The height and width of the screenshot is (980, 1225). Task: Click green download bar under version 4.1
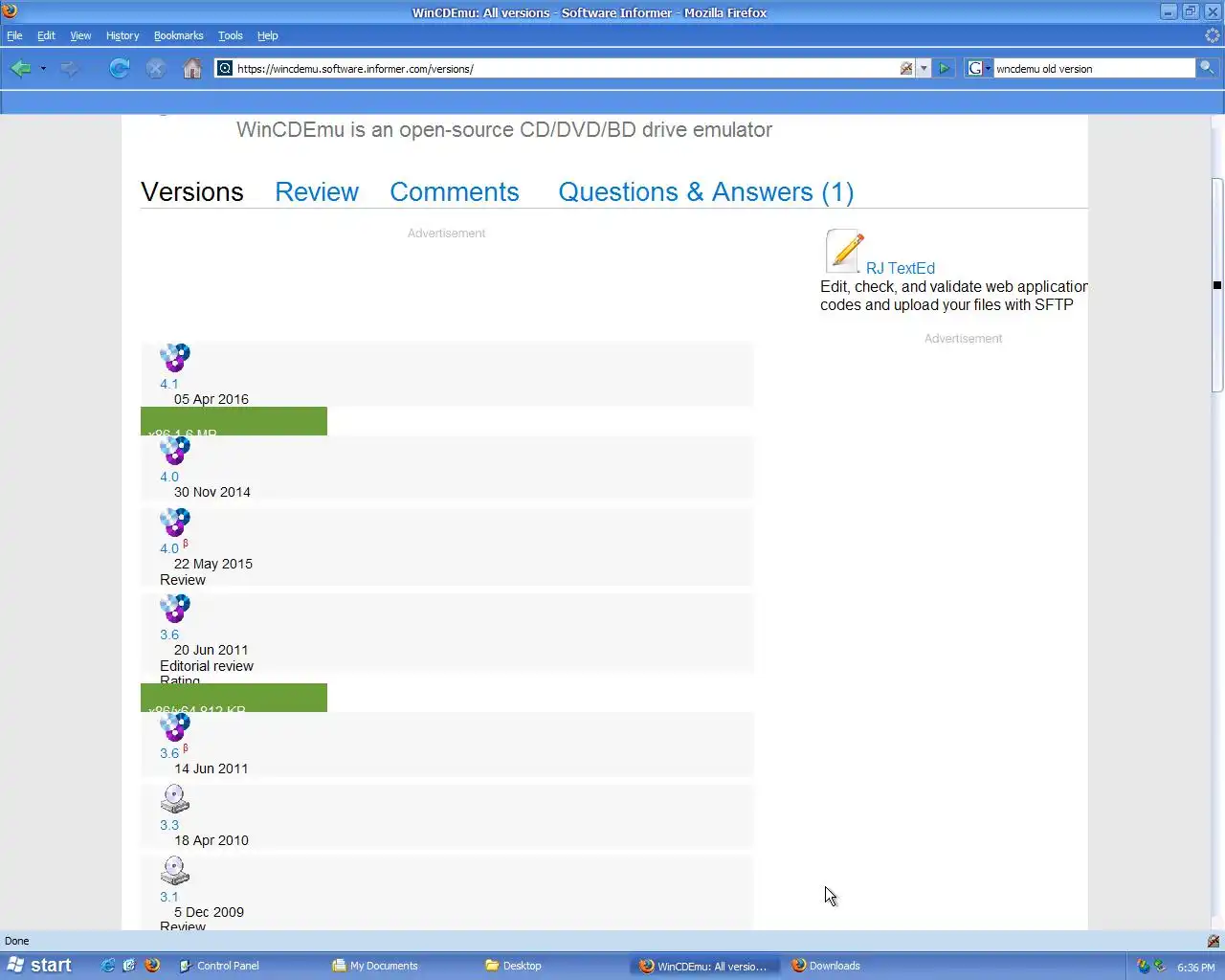(x=234, y=421)
